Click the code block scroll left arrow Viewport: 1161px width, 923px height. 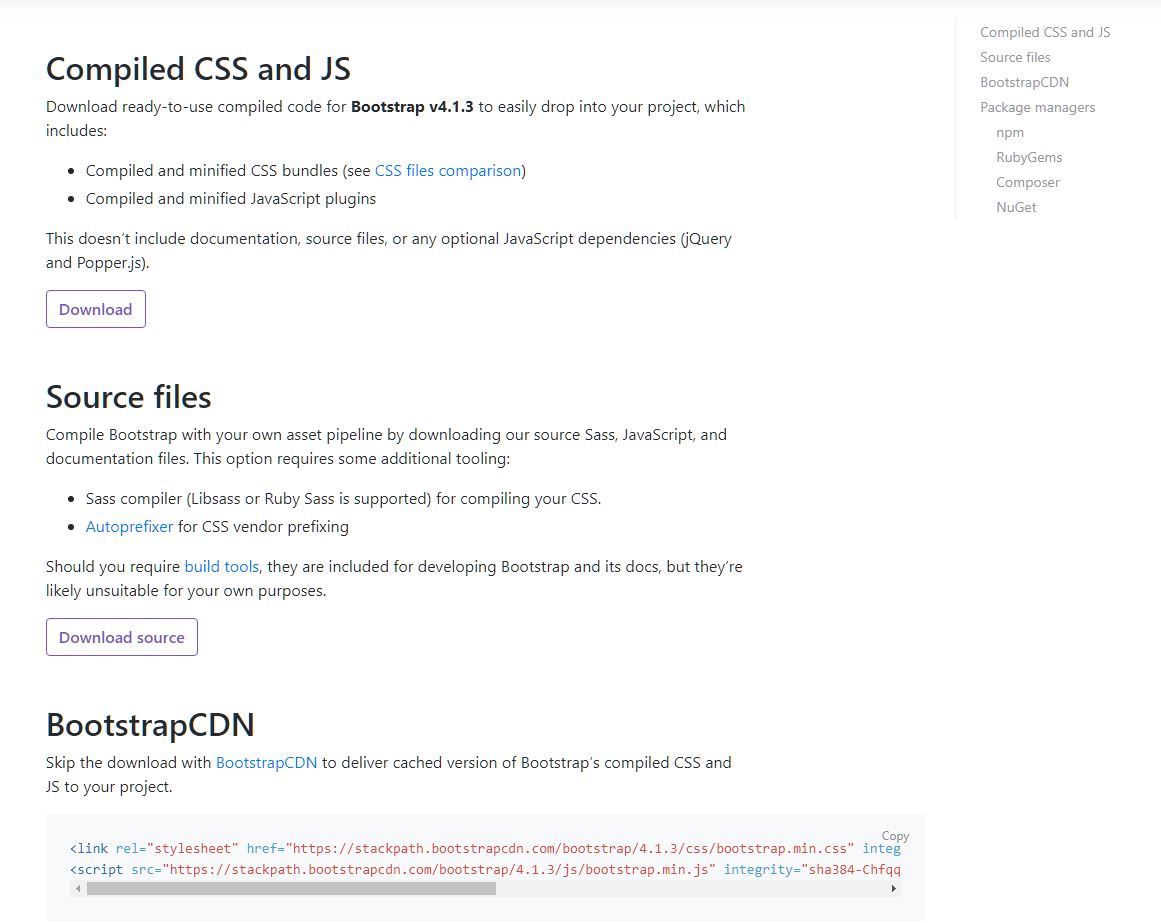[x=78, y=888]
